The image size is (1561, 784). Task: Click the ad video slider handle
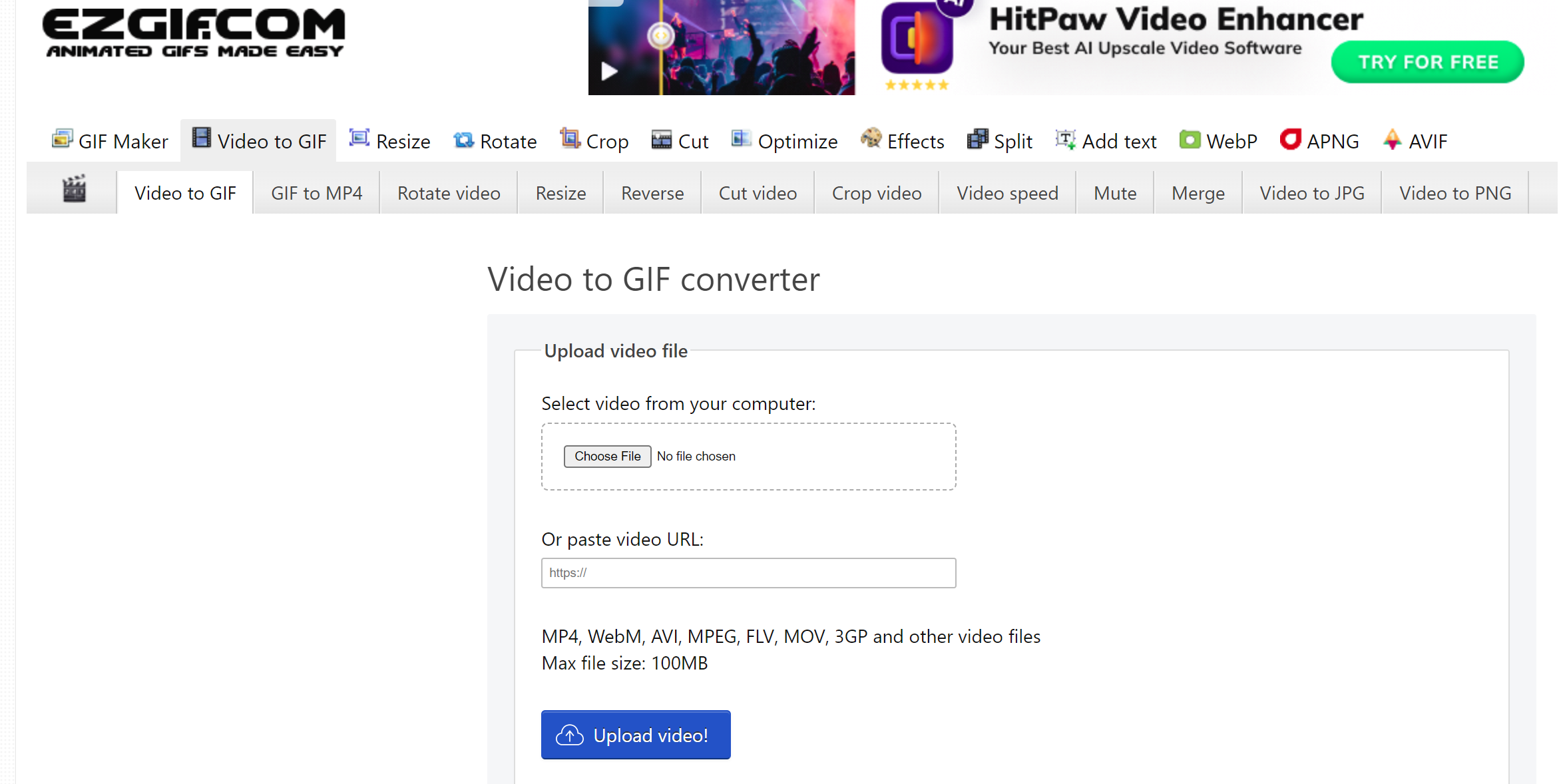tap(660, 35)
